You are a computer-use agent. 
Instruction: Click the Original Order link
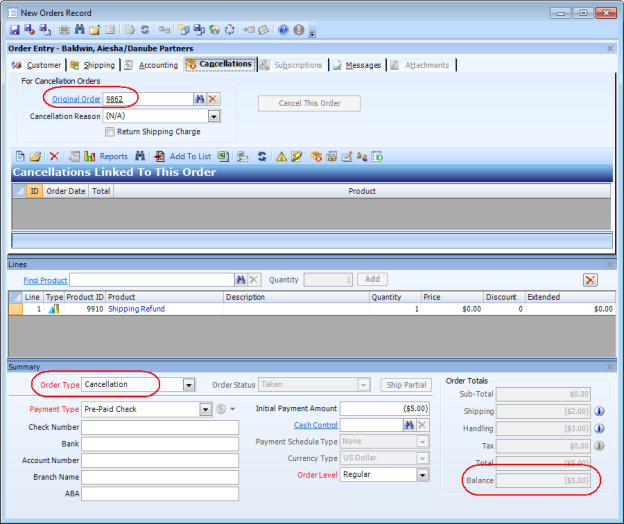(x=76, y=99)
